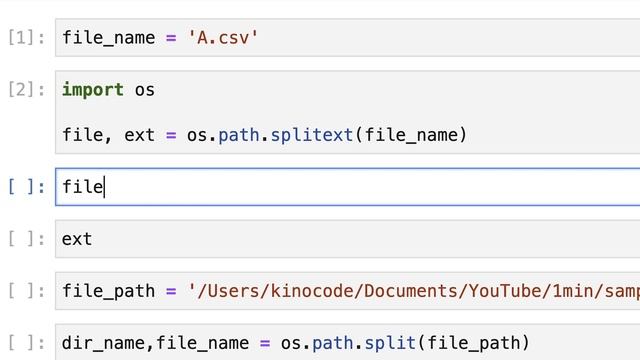Image resolution: width=640 pixels, height=360 pixels.
Task: Click the file_name = 'A.csv' code cell
Action: tap(347, 38)
